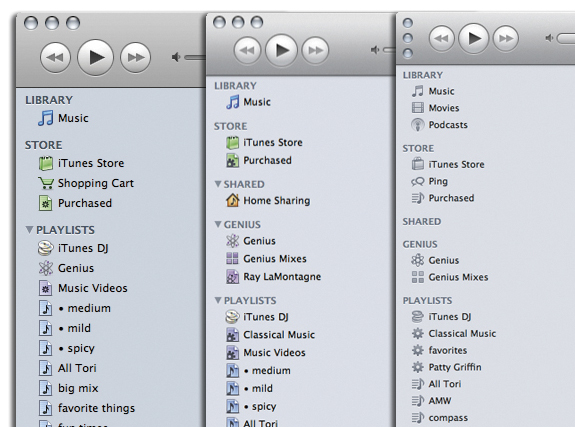Select "compass" playlist in right window
Image resolution: width=575 pixels, height=427 pixels.
440,418
